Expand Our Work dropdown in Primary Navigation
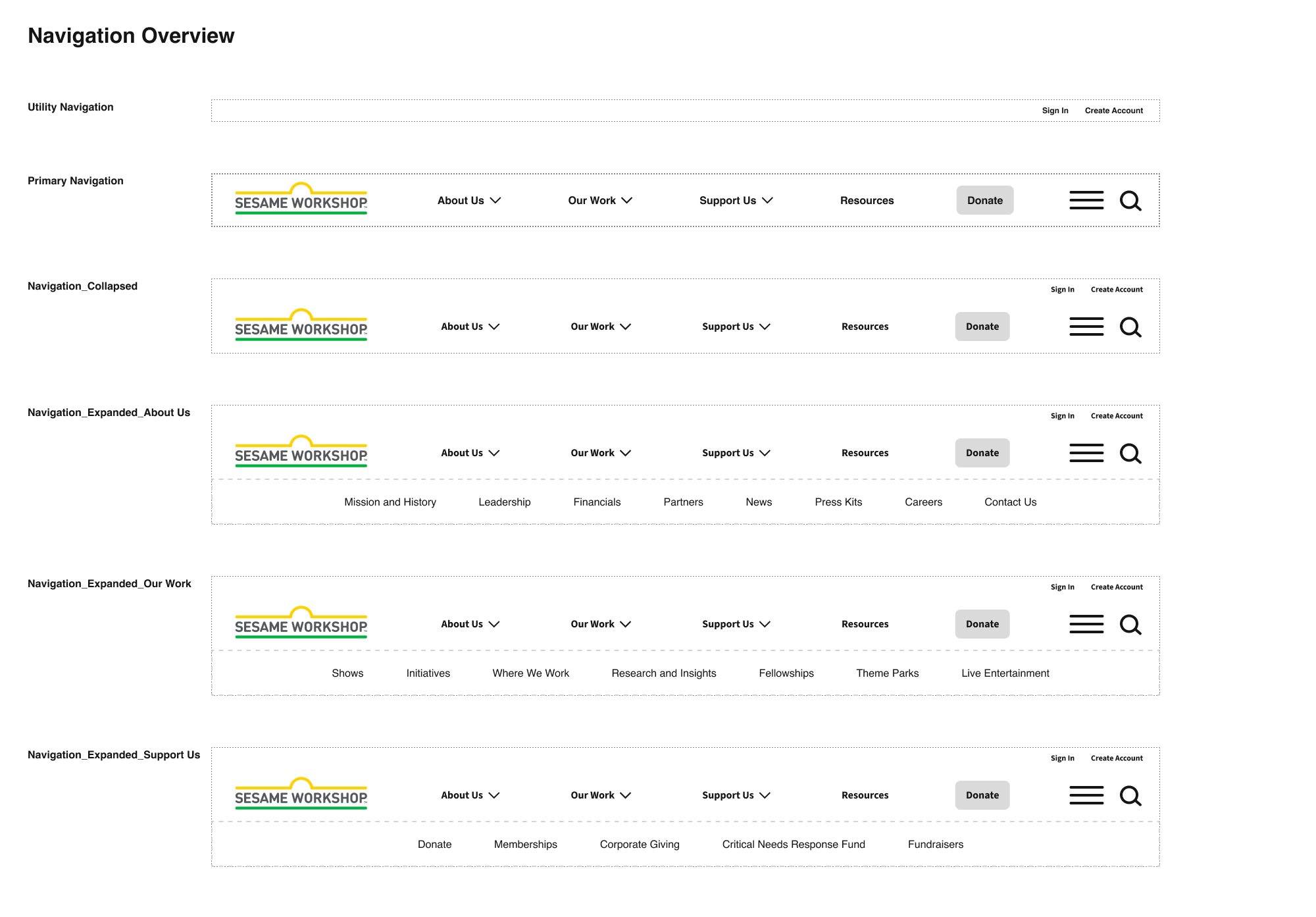Image resolution: width=1316 pixels, height=917 pixels. 600,200
